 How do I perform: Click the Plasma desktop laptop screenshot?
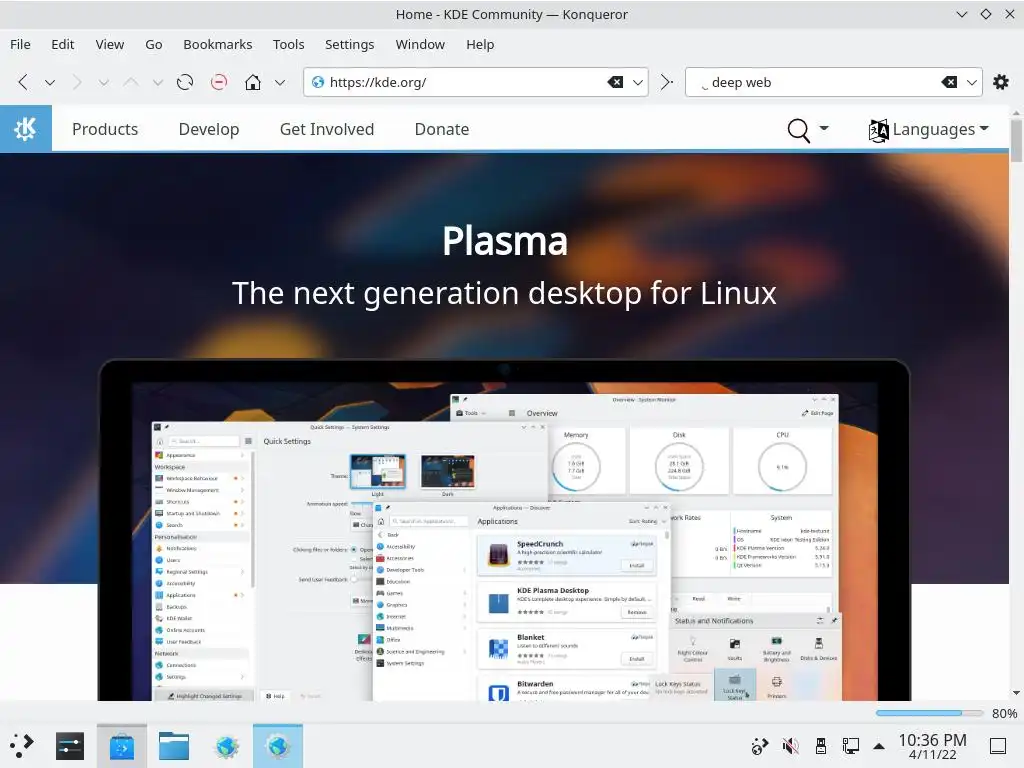click(504, 530)
